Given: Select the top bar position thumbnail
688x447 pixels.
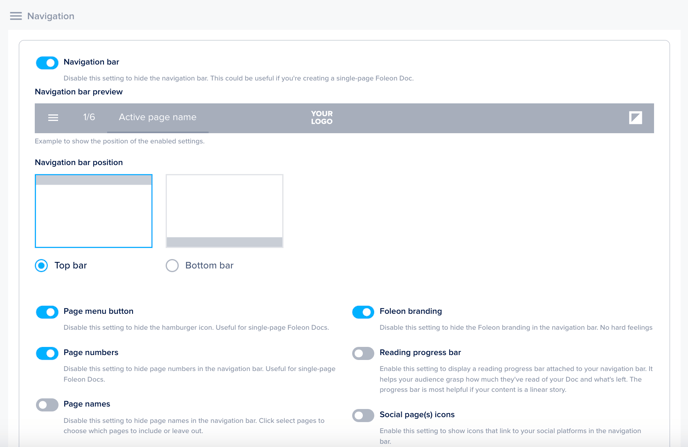Looking at the screenshot, I should click(x=94, y=211).
